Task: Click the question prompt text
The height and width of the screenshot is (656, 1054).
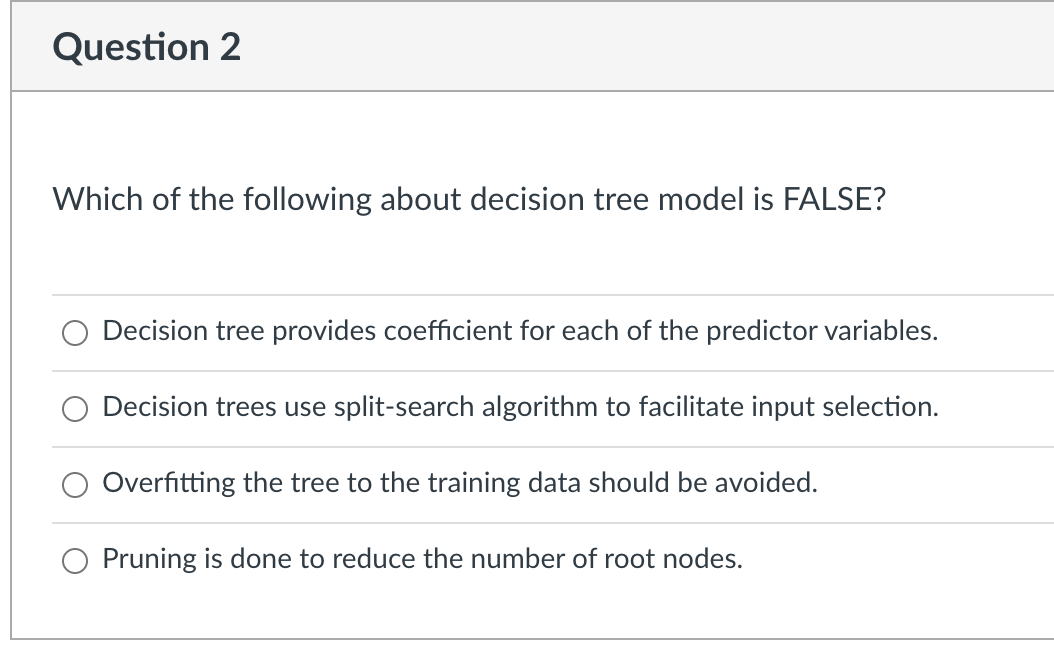Action: pyautogui.click(x=470, y=199)
